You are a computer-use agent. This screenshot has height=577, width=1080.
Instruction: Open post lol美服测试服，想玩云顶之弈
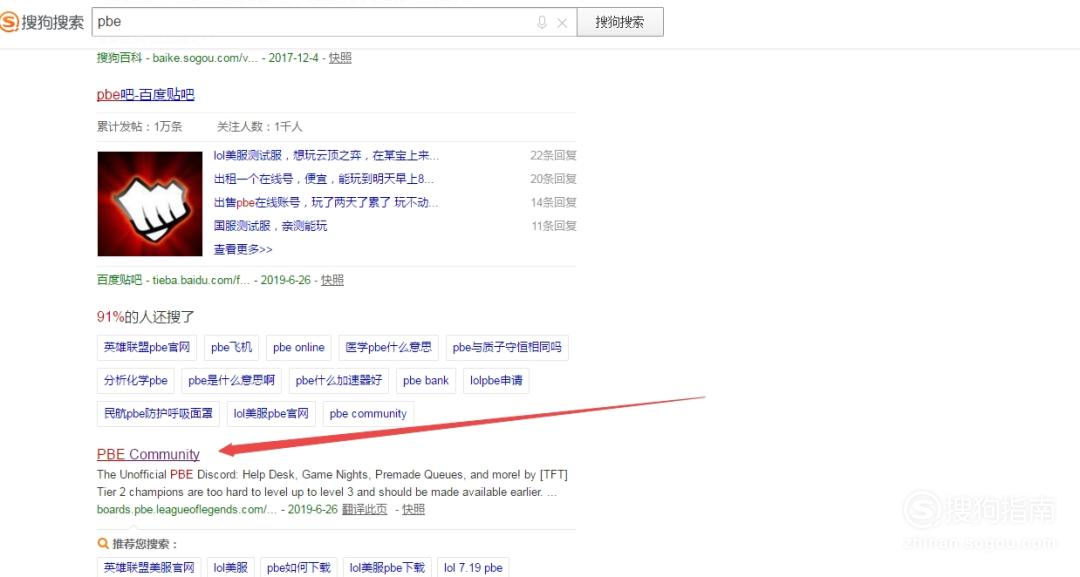(326, 156)
